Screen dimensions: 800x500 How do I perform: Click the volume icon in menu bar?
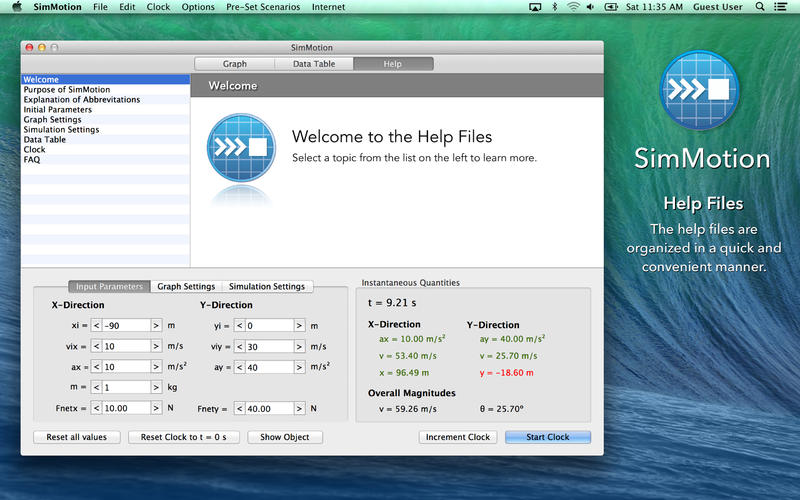point(590,7)
